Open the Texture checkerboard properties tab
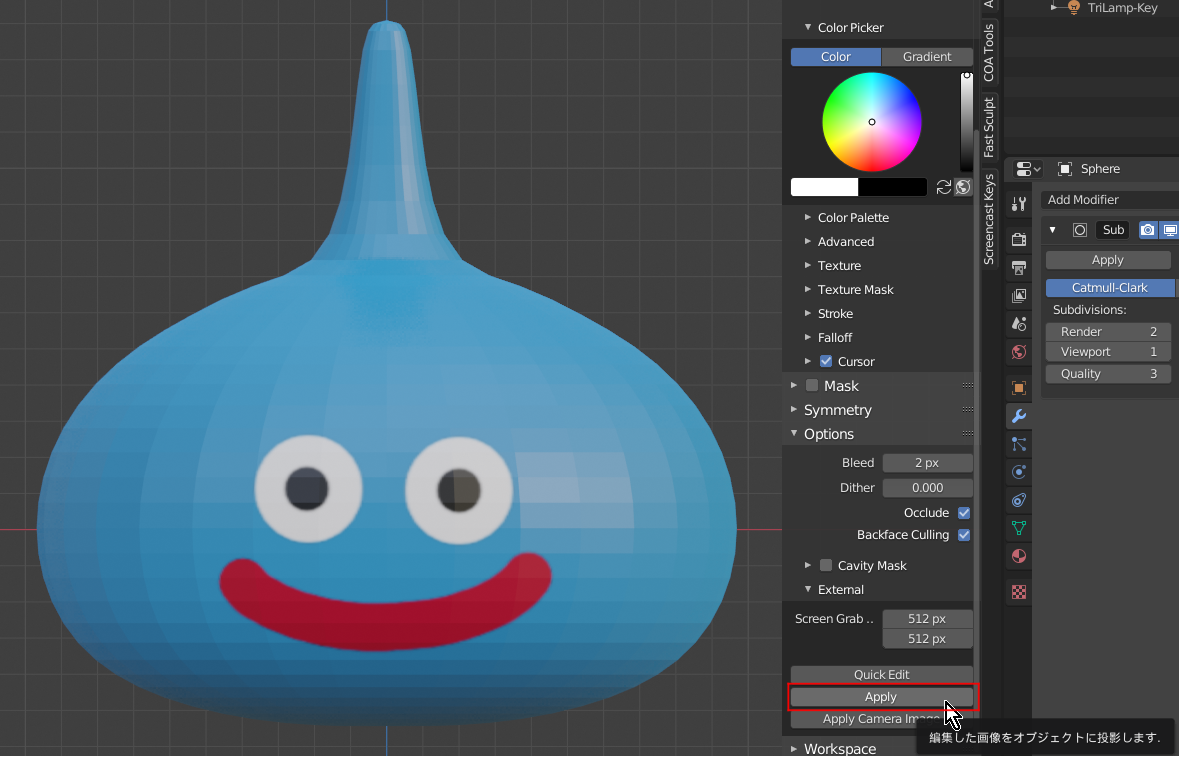 pos(1019,592)
